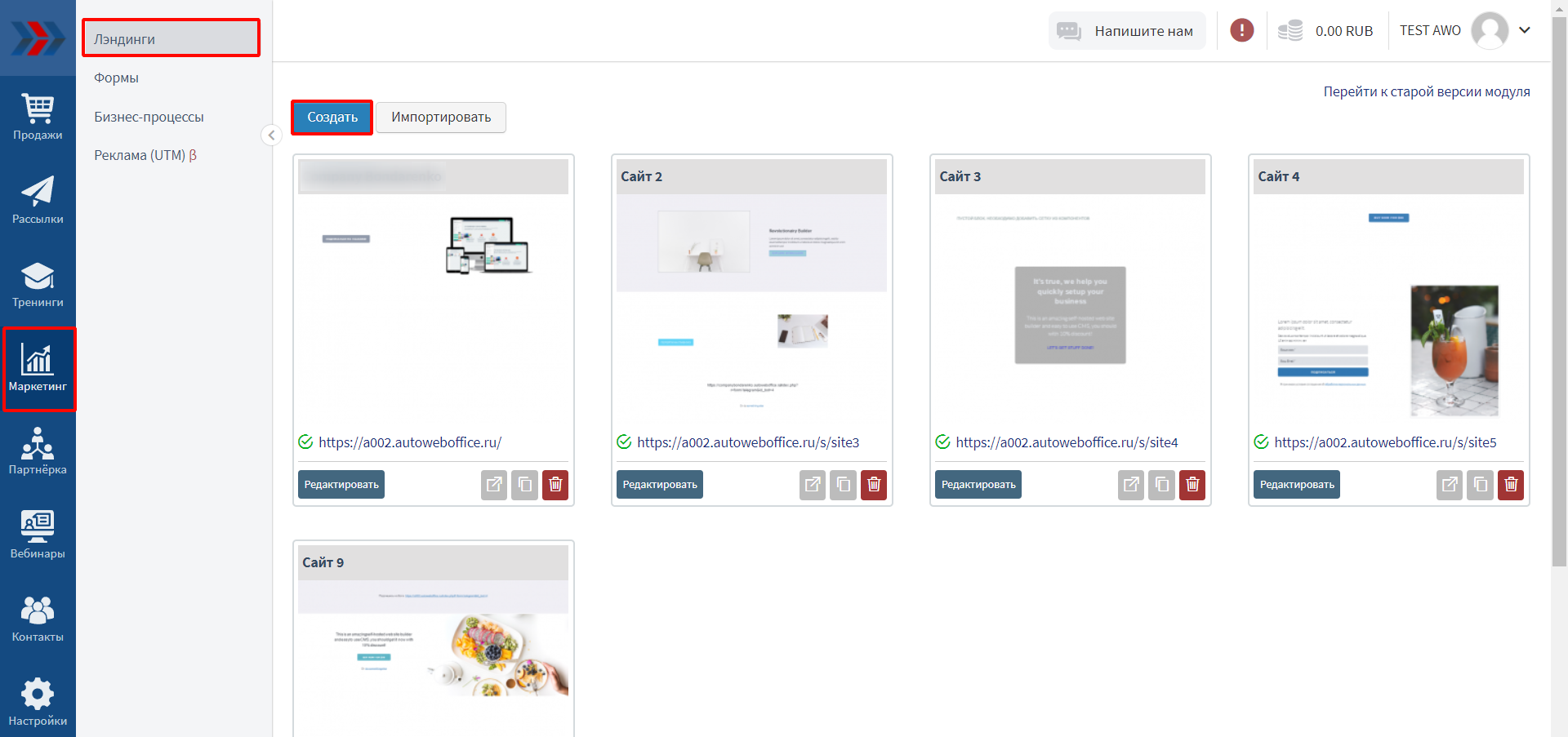The width and height of the screenshot is (1568, 737).
Task: Open the Рассылки paper plane section
Action: tap(38, 200)
